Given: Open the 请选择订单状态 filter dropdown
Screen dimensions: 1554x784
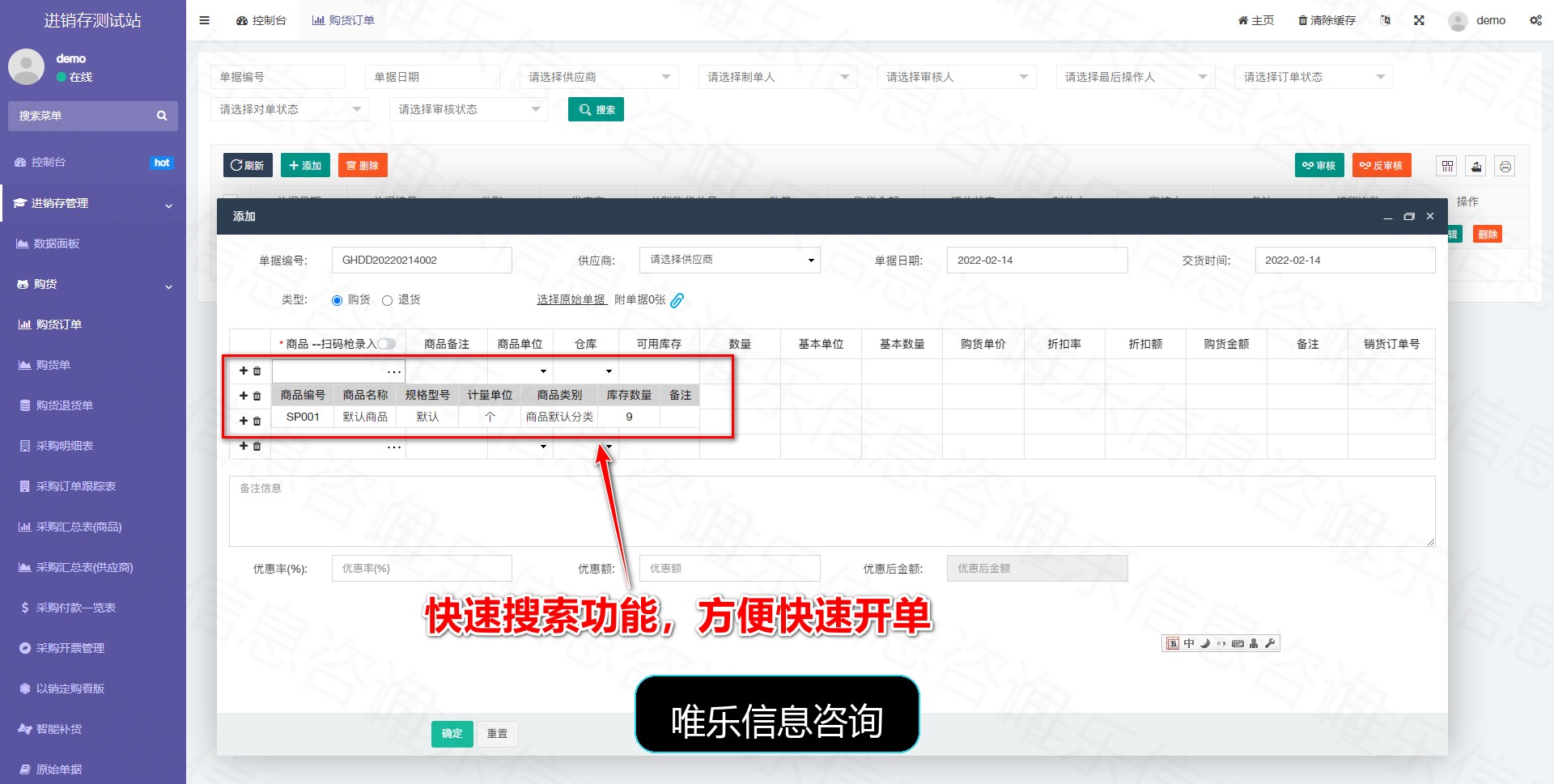Looking at the screenshot, I should click(x=1314, y=77).
